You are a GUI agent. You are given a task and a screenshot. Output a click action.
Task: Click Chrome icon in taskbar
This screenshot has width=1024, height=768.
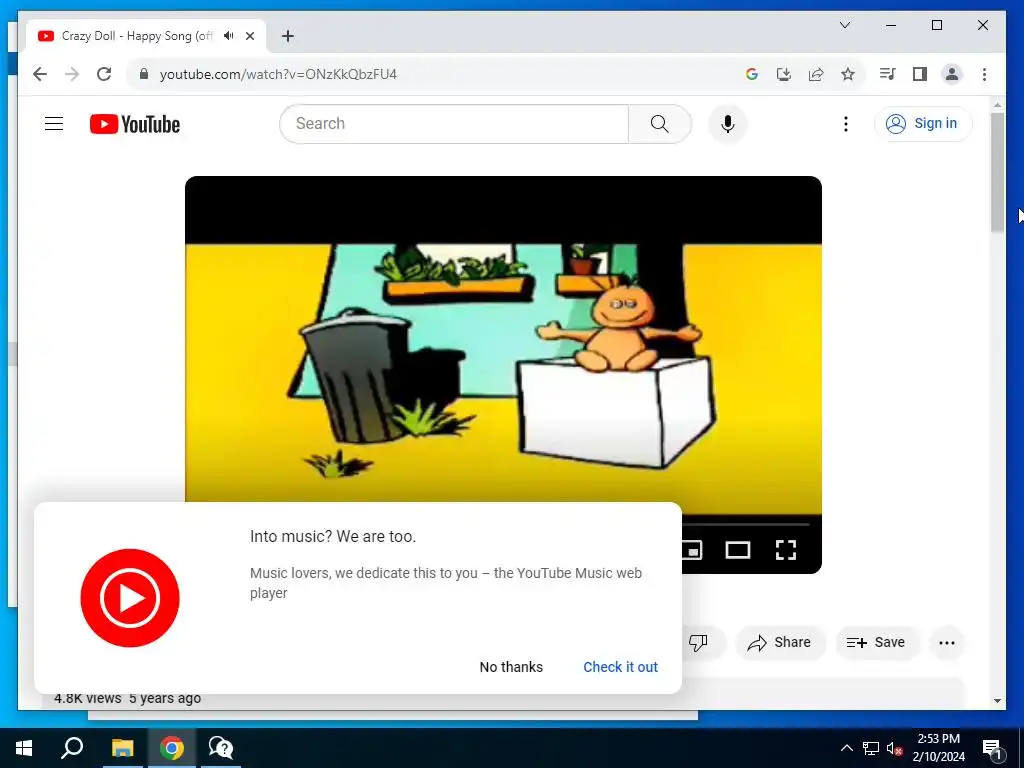[x=172, y=748]
